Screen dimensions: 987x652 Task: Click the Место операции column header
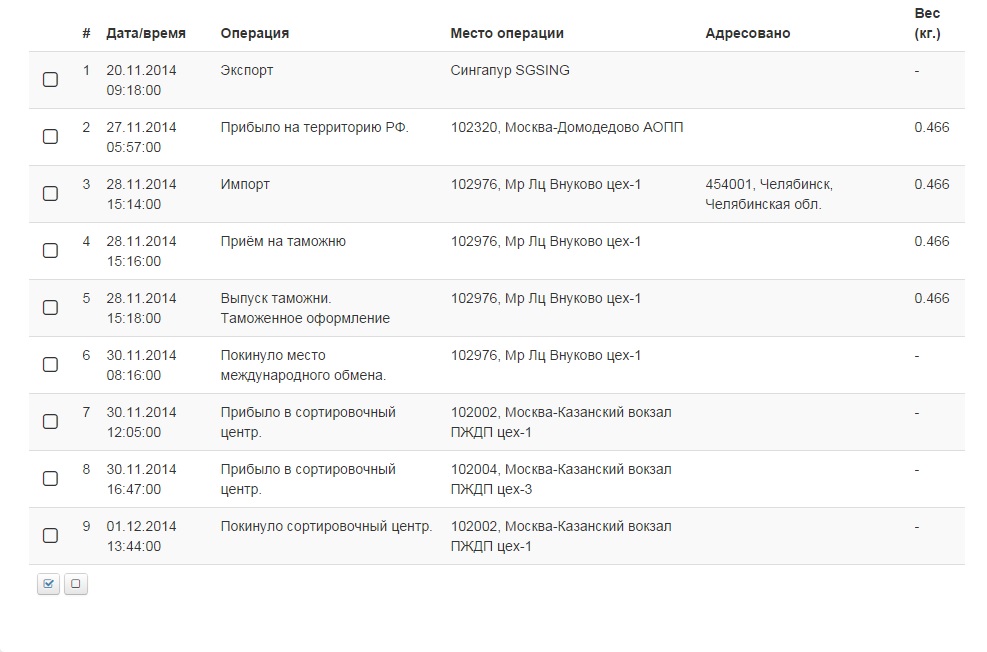click(507, 33)
